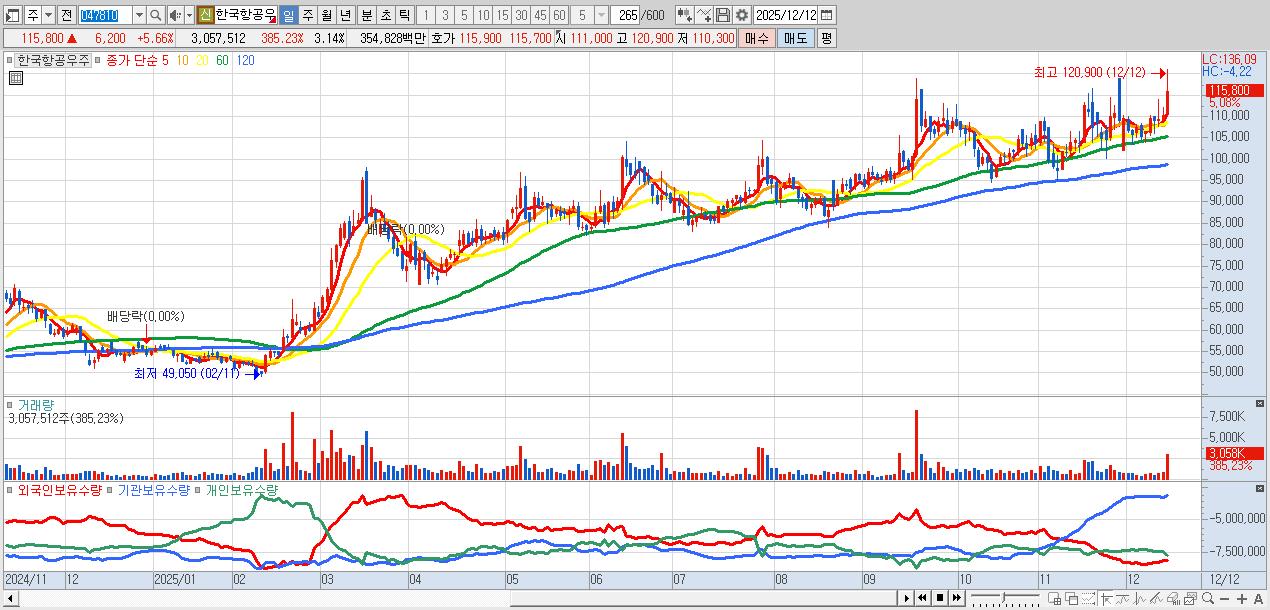This screenshot has width=1270, height=610.
Task: Click the date field 2025/12/12
Action: point(785,15)
